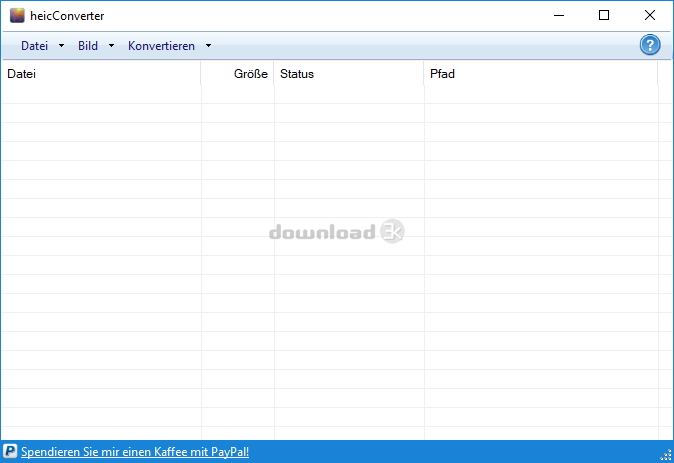Sort list by the Datei column header
674x463 pixels.
coord(100,74)
